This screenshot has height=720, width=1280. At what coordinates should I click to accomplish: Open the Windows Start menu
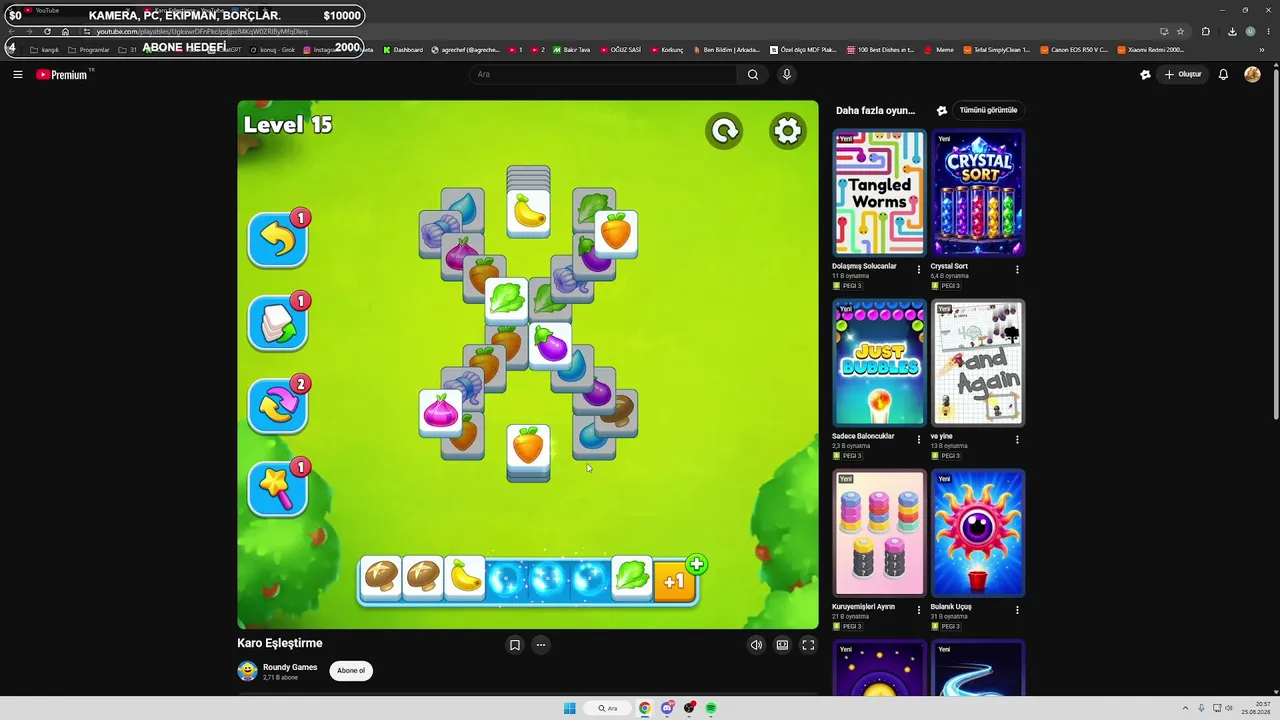pos(570,708)
